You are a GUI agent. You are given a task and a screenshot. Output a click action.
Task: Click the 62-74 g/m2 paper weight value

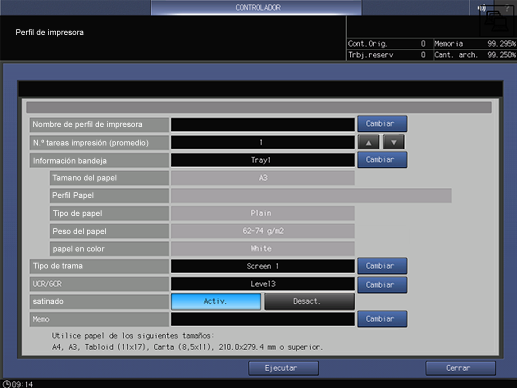click(263, 231)
